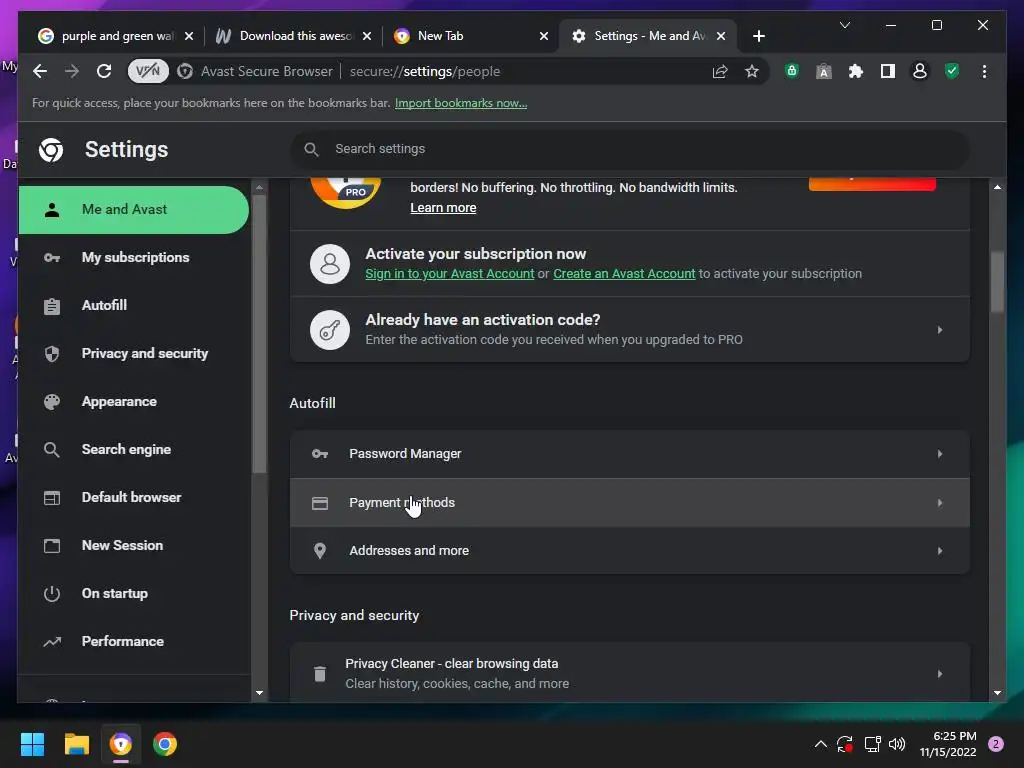Click Sign in to your Avast Account
This screenshot has height=768, width=1024.
pos(449,274)
